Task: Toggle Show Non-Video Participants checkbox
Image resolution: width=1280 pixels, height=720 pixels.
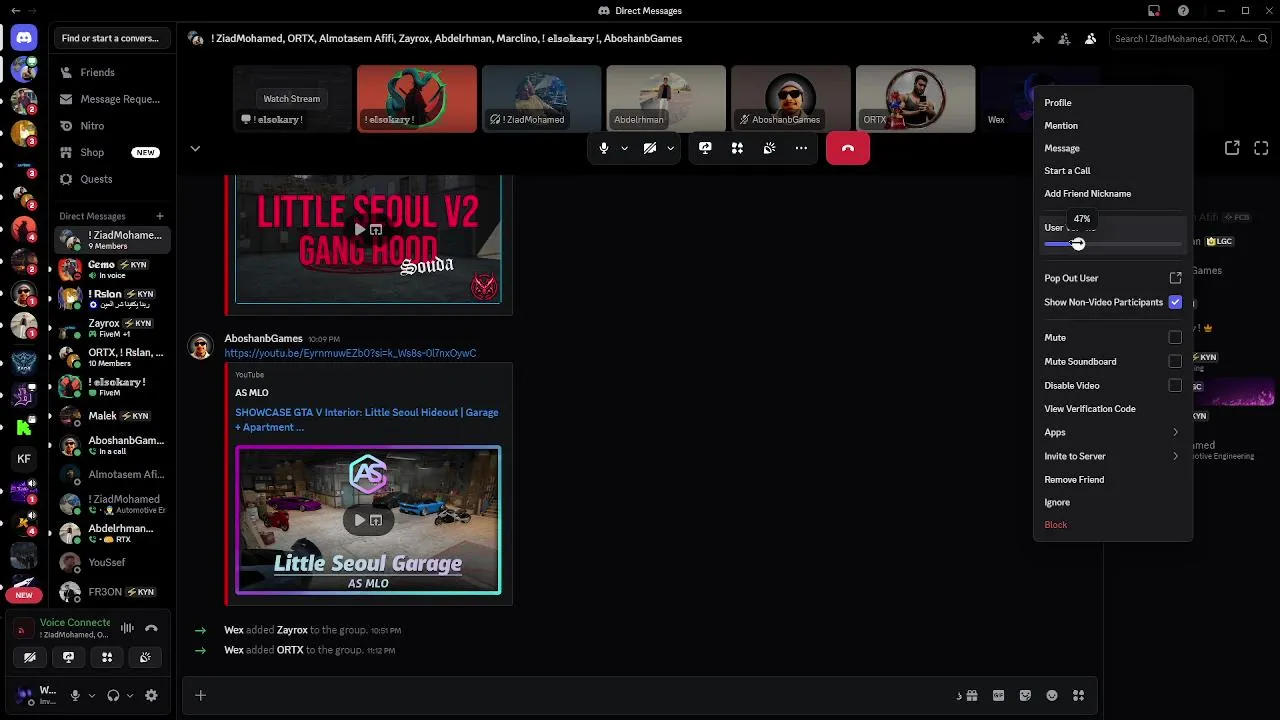Action: click(x=1175, y=302)
